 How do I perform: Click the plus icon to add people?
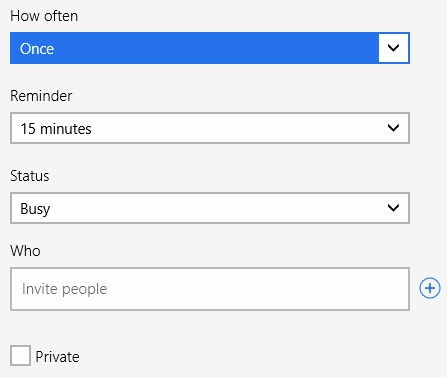coord(430,288)
